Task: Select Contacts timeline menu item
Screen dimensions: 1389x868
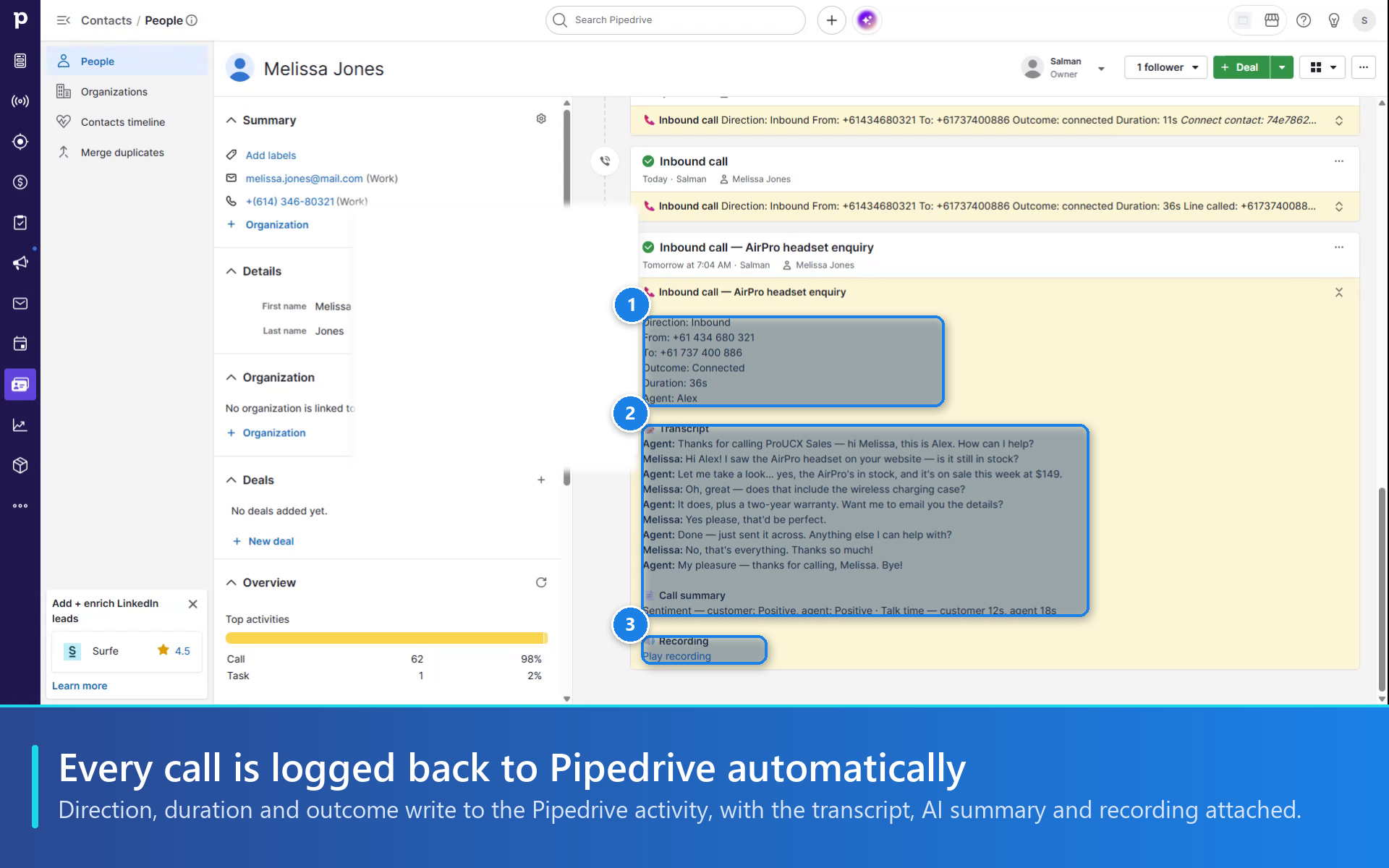Action: [127, 122]
